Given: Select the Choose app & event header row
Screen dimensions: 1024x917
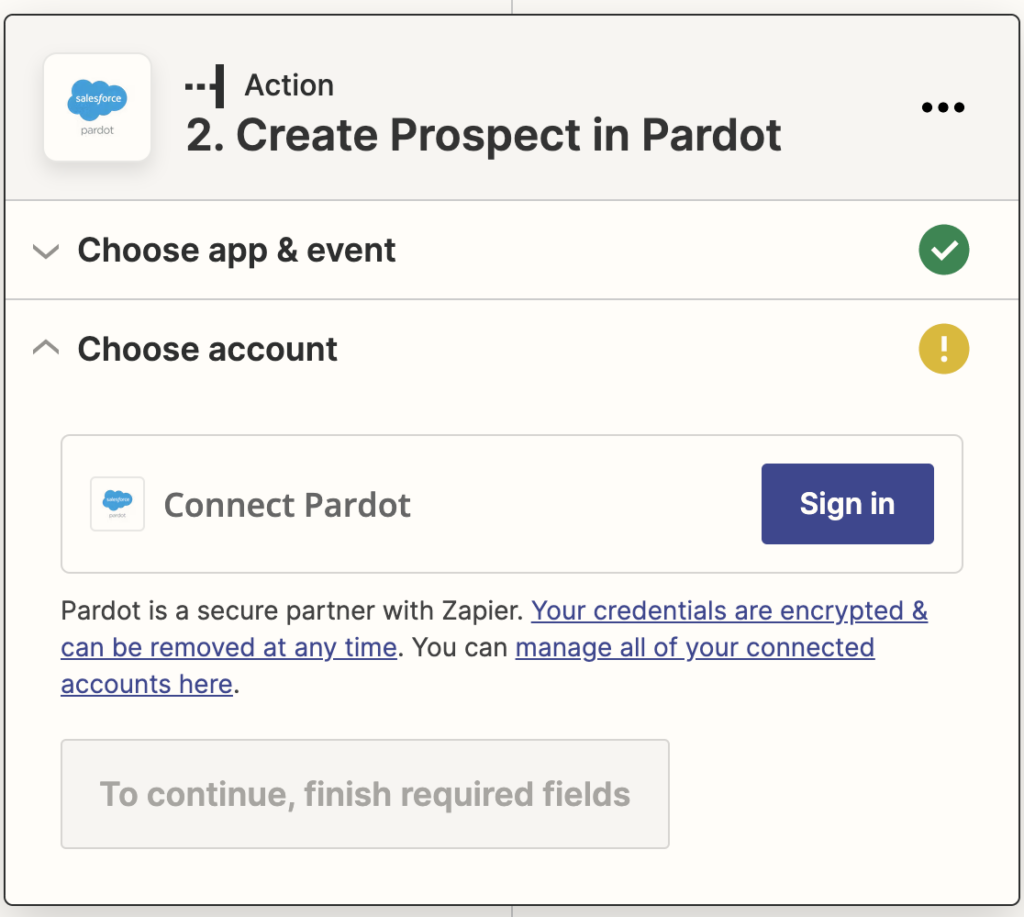Looking at the screenshot, I should 236,249.
